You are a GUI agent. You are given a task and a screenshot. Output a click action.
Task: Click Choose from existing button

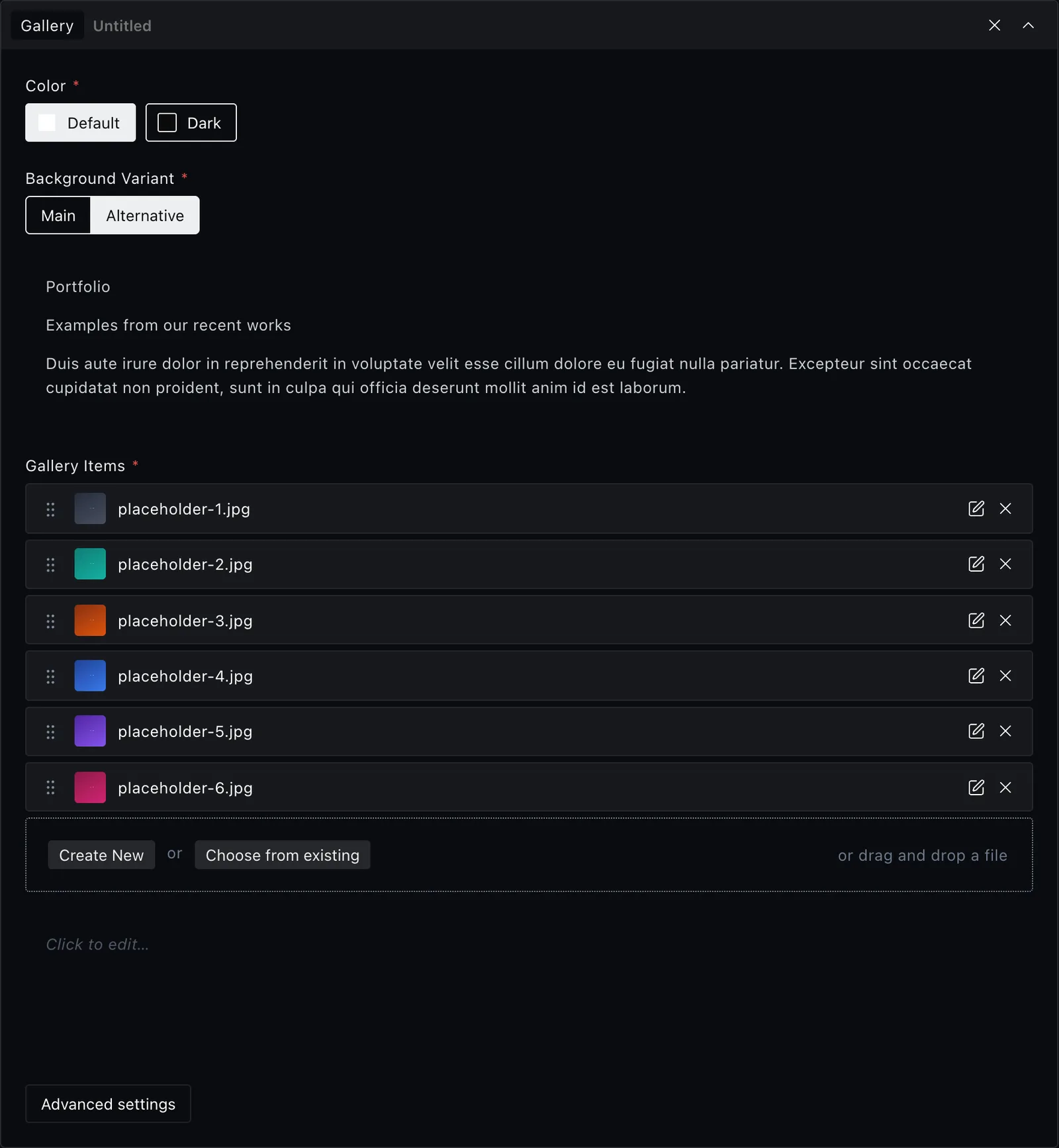pos(283,855)
